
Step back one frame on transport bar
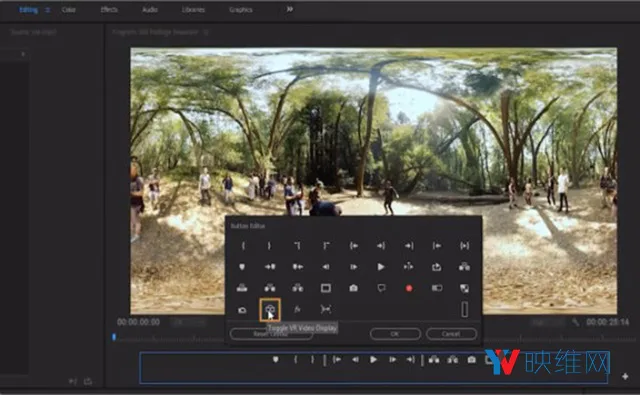(x=355, y=359)
